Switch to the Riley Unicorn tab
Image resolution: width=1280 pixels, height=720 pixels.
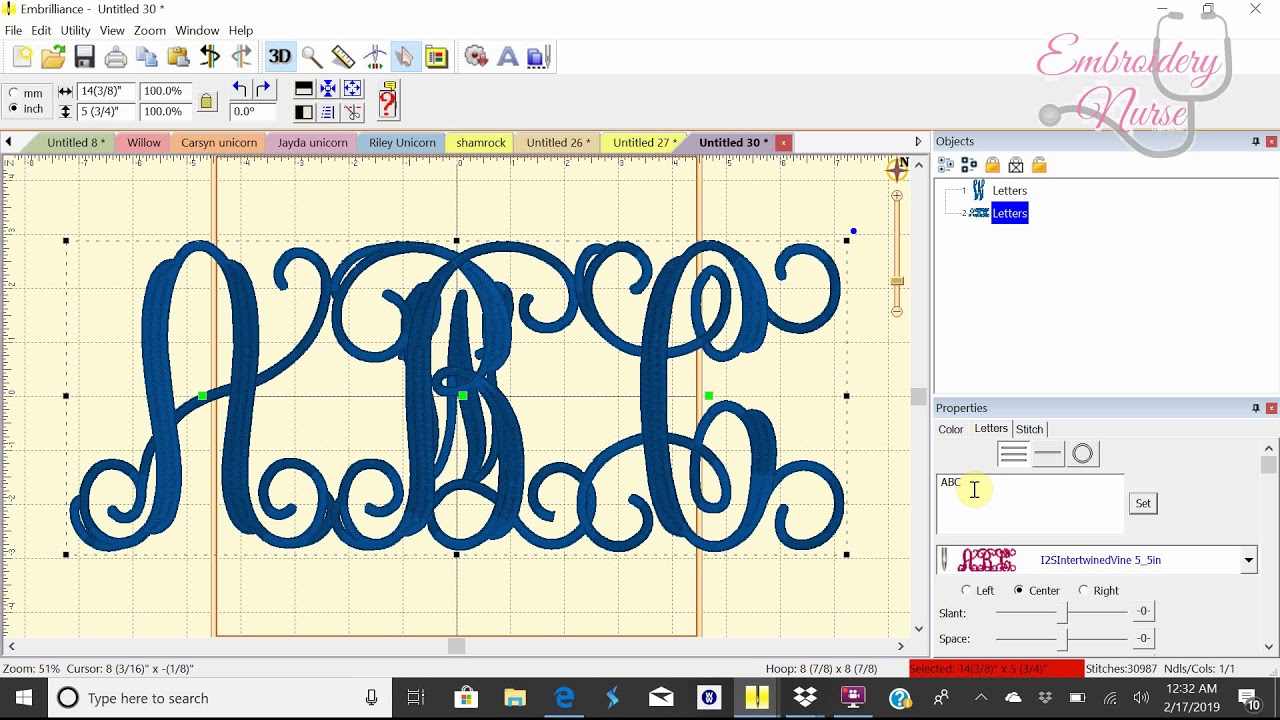click(402, 143)
